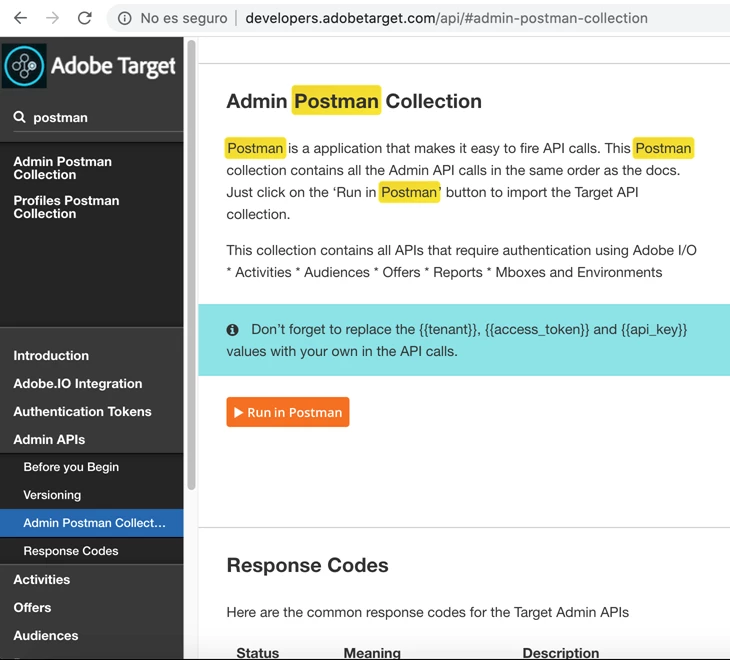This screenshot has width=730, height=660.
Task: Go to the Introduction section
Action: click(51, 356)
